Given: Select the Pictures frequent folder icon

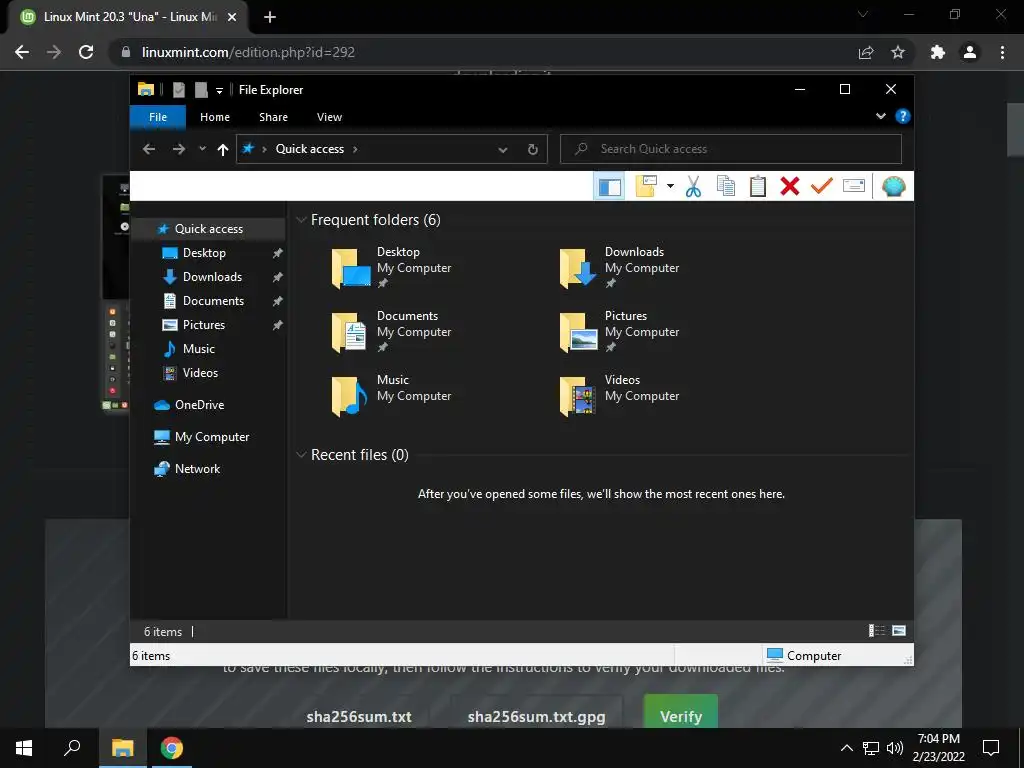Looking at the screenshot, I should (x=578, y=332).
